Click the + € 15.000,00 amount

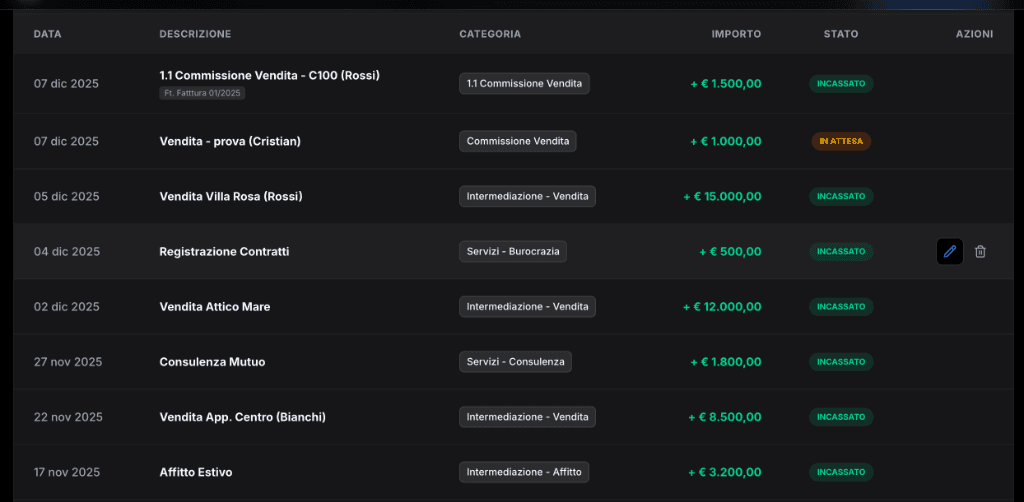[722, 197]
